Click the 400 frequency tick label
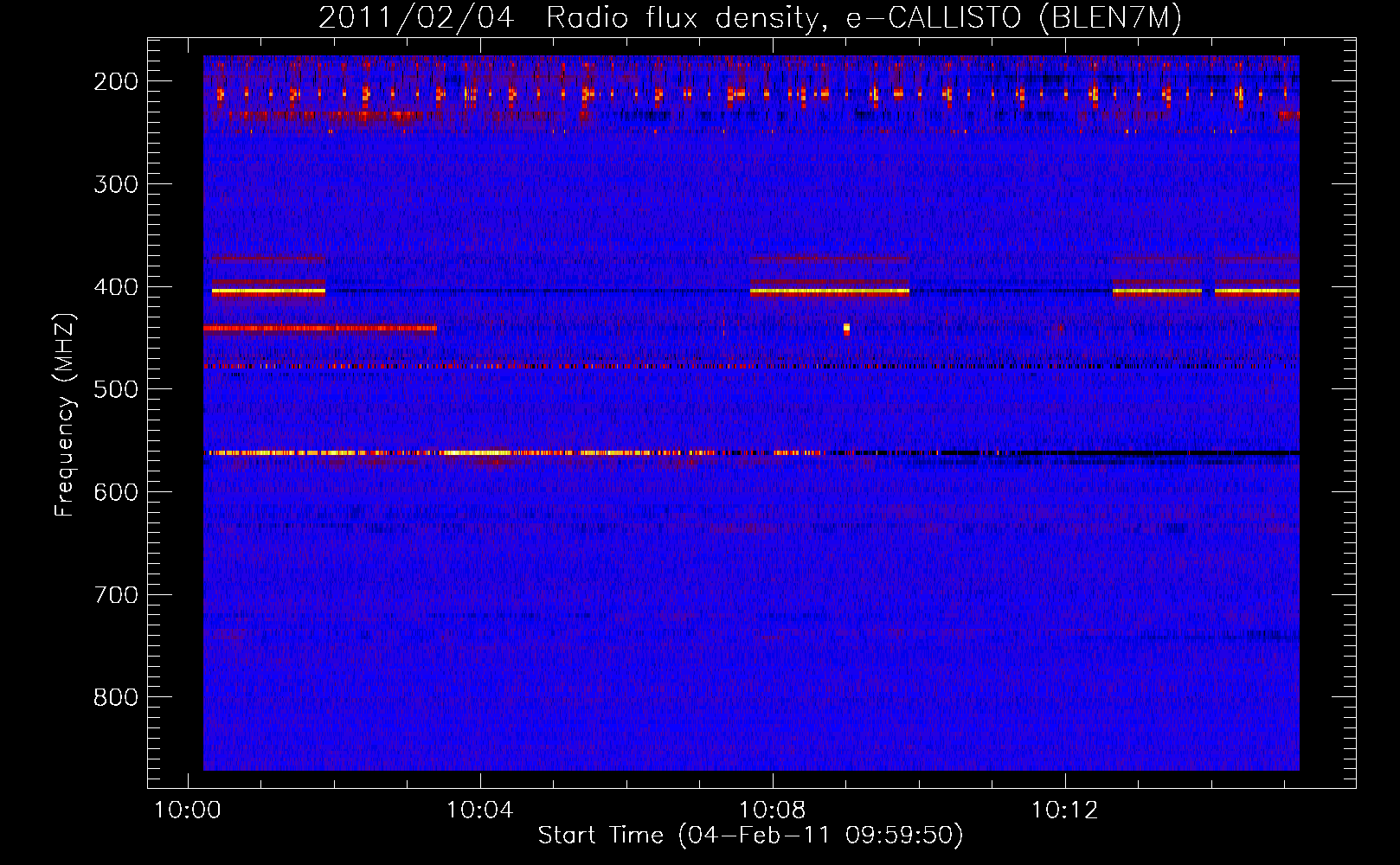The height and width of the screenshot is (865, 1400). [115, 287]
